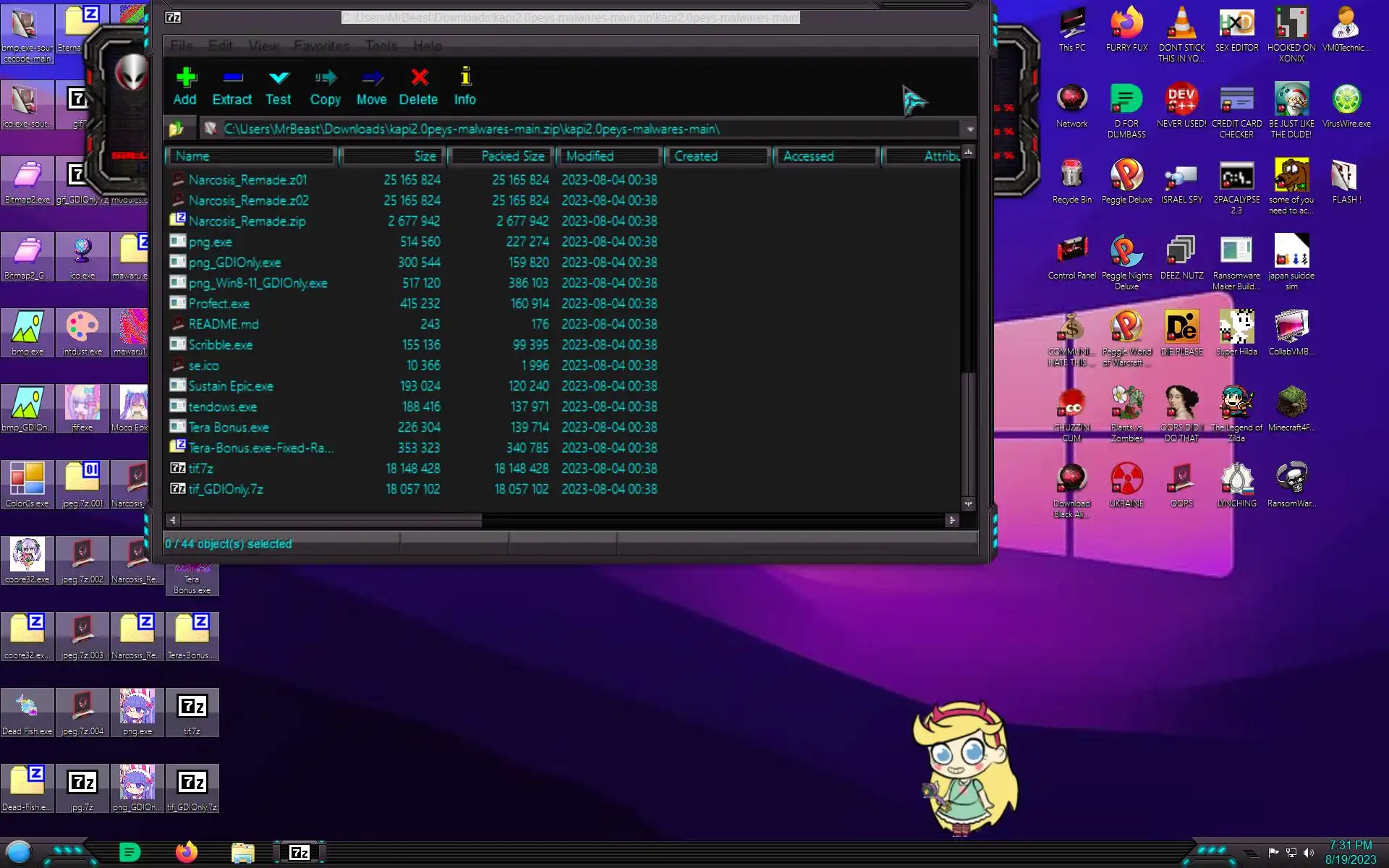
Task: Open the File menu
Action: click(x=182, y=46)
